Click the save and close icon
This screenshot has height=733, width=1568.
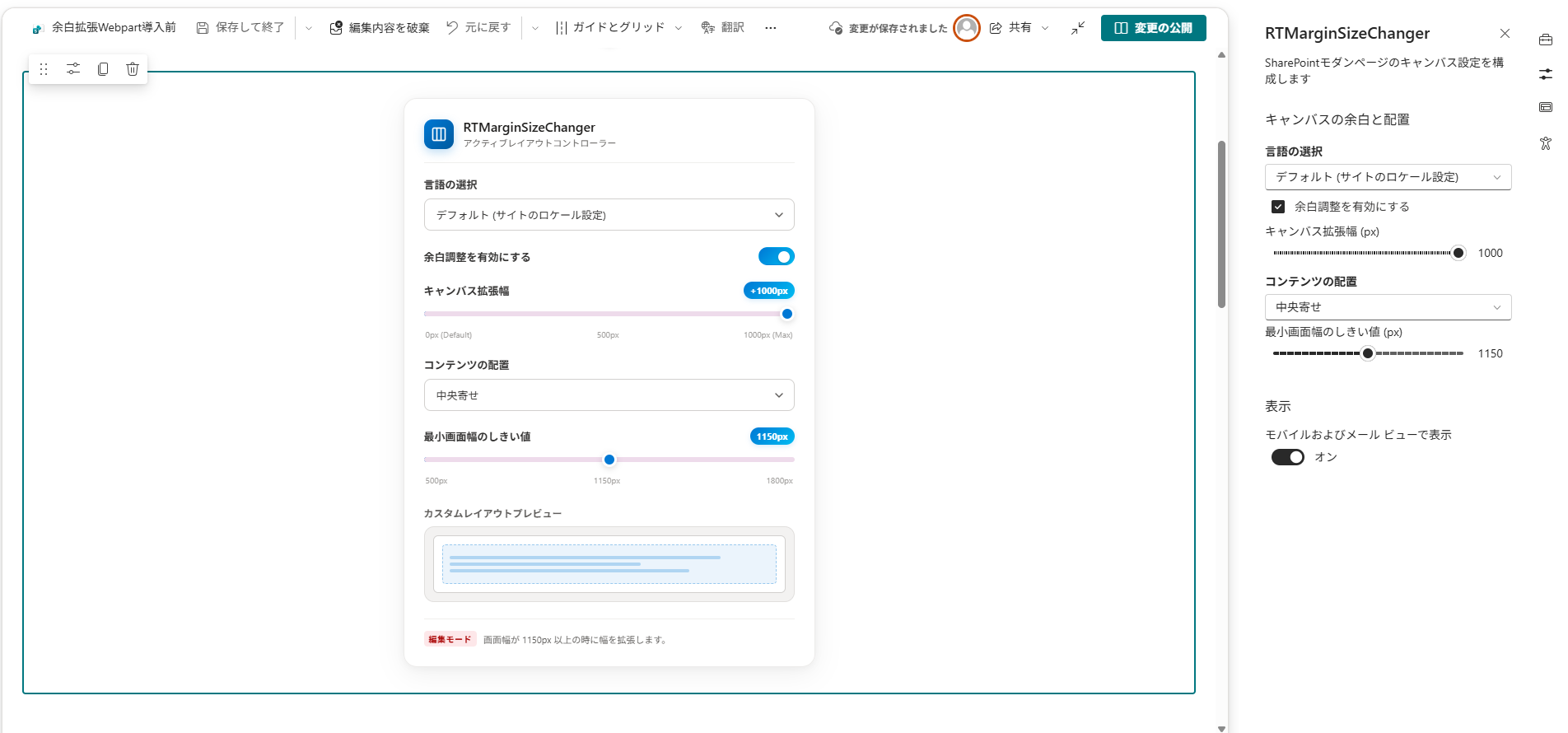203,28
